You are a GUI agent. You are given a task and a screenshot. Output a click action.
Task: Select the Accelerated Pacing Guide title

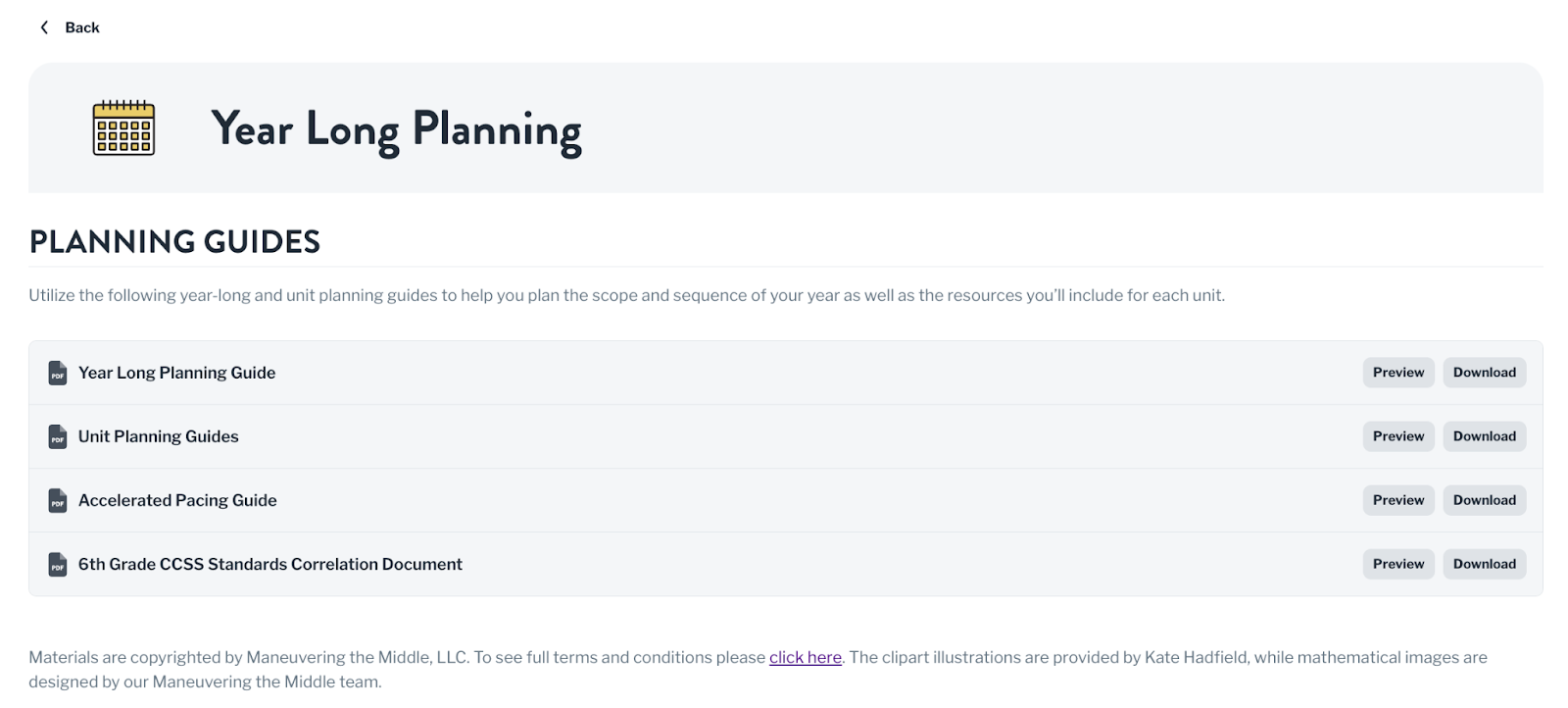[177, 500]
